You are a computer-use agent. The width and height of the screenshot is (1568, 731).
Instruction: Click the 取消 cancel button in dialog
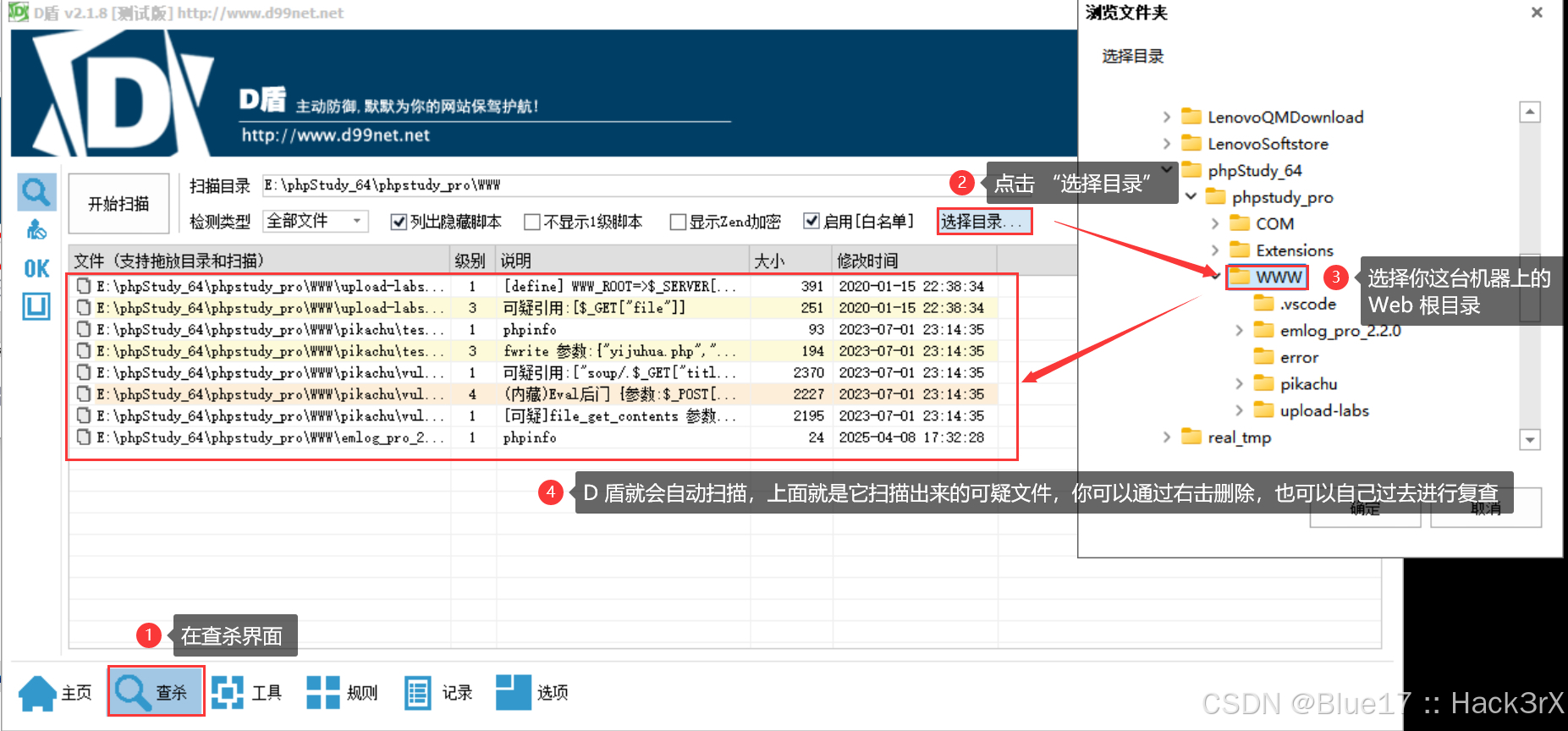pyautogui.click(x=1486, y=508)
